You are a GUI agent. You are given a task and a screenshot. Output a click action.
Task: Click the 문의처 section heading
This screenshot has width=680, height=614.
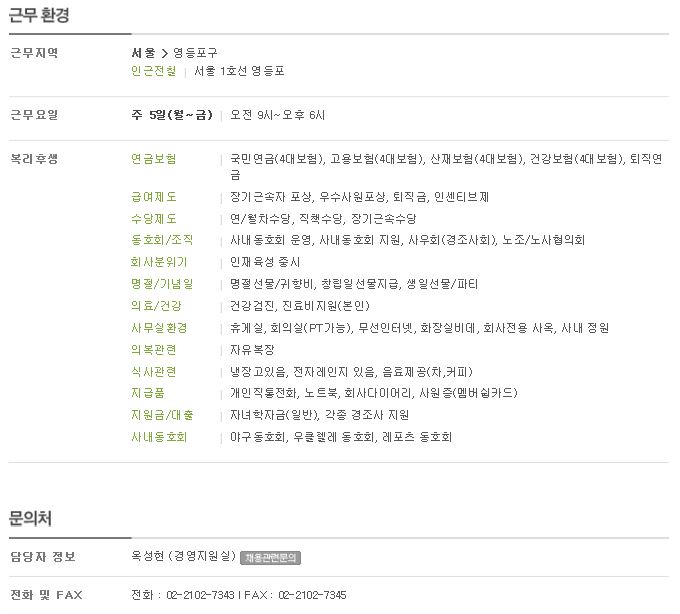[x=30, y=518]
